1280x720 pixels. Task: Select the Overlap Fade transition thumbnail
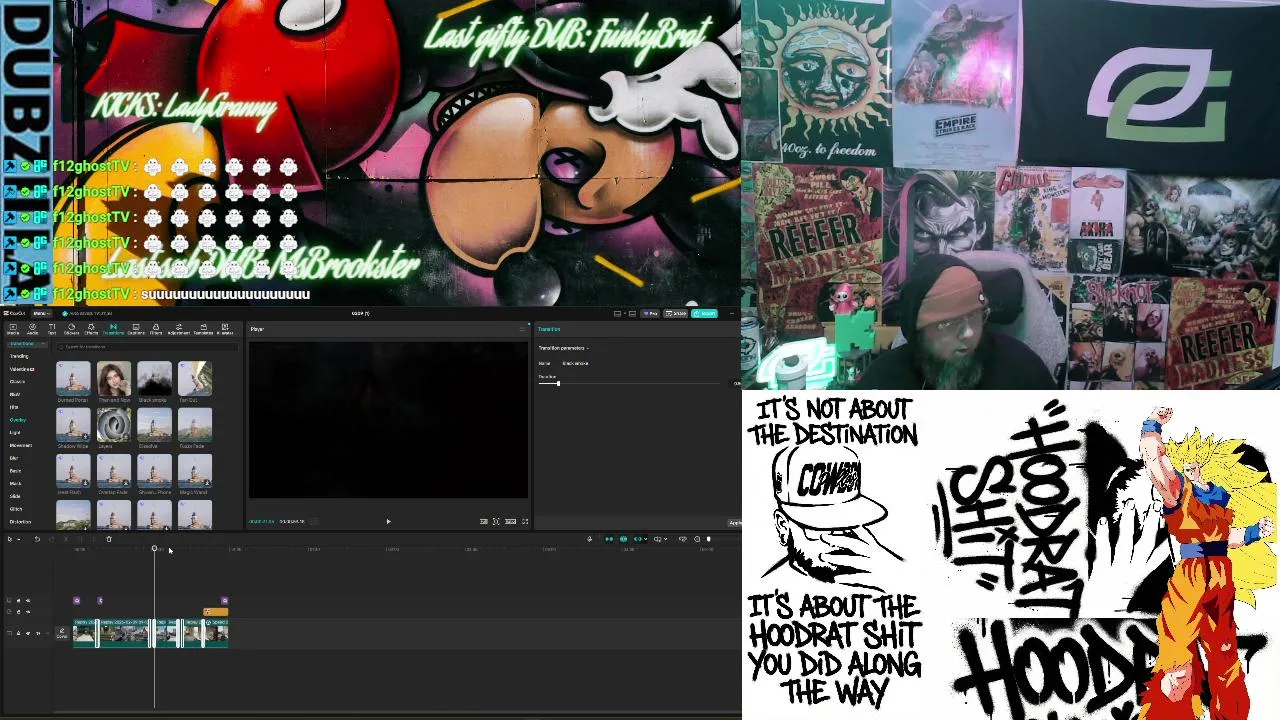(114, 471)
